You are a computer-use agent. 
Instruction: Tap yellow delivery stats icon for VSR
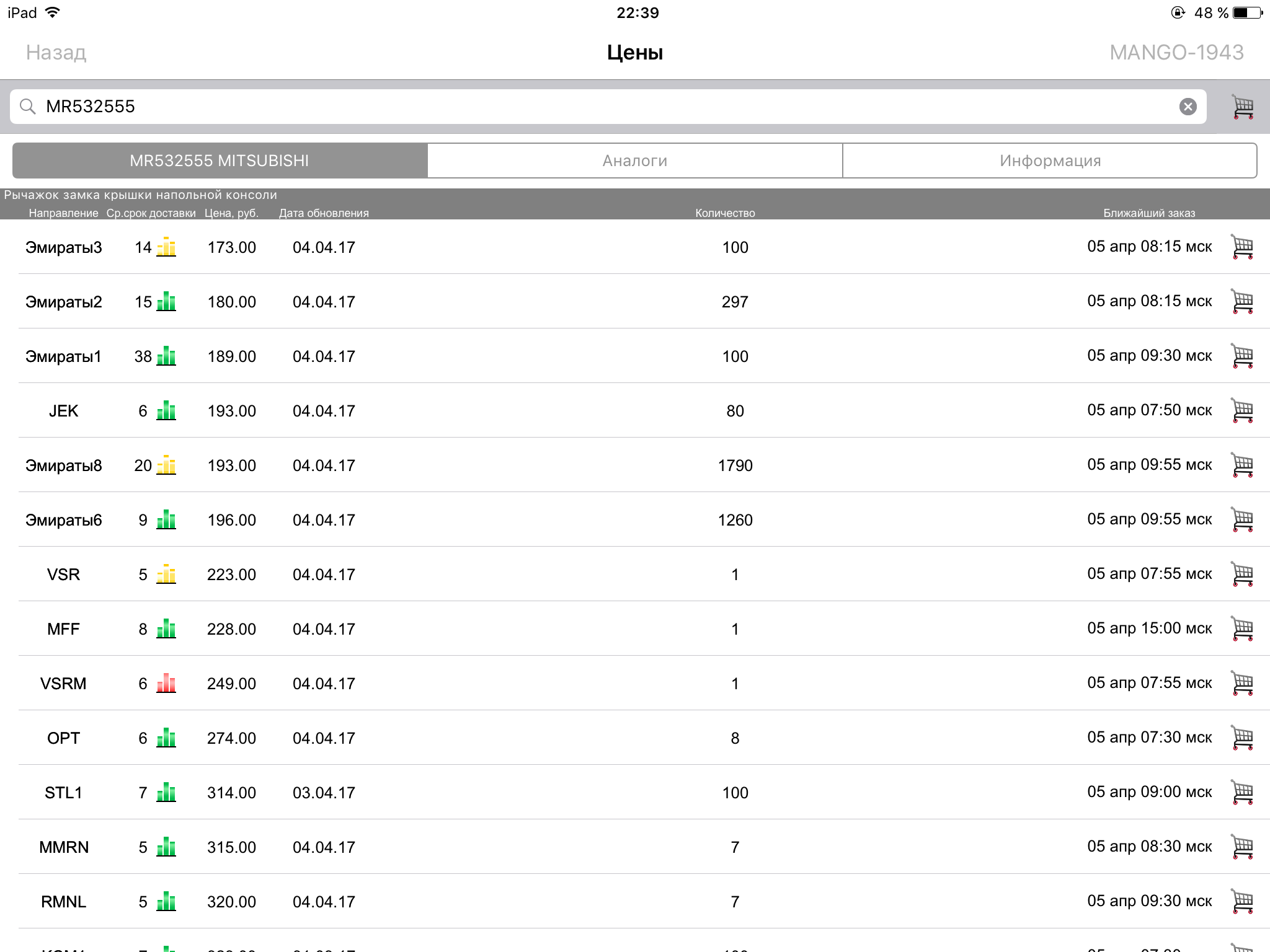166,575
